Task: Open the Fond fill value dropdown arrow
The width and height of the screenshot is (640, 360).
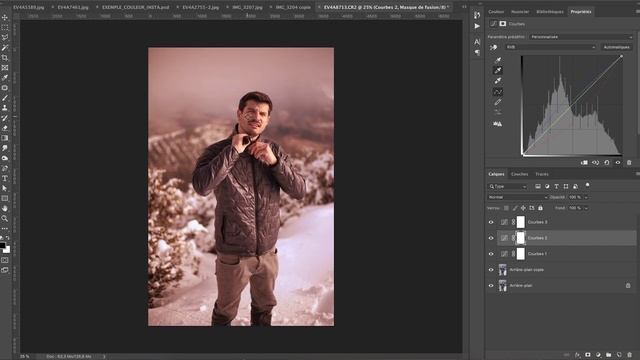Action: (x=586, y=208)
